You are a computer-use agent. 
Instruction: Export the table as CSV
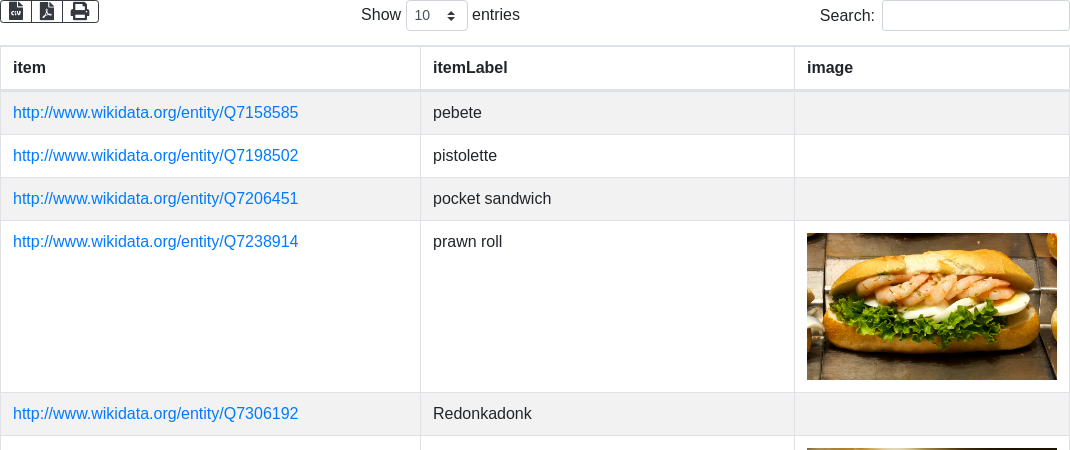pos(16,12)
